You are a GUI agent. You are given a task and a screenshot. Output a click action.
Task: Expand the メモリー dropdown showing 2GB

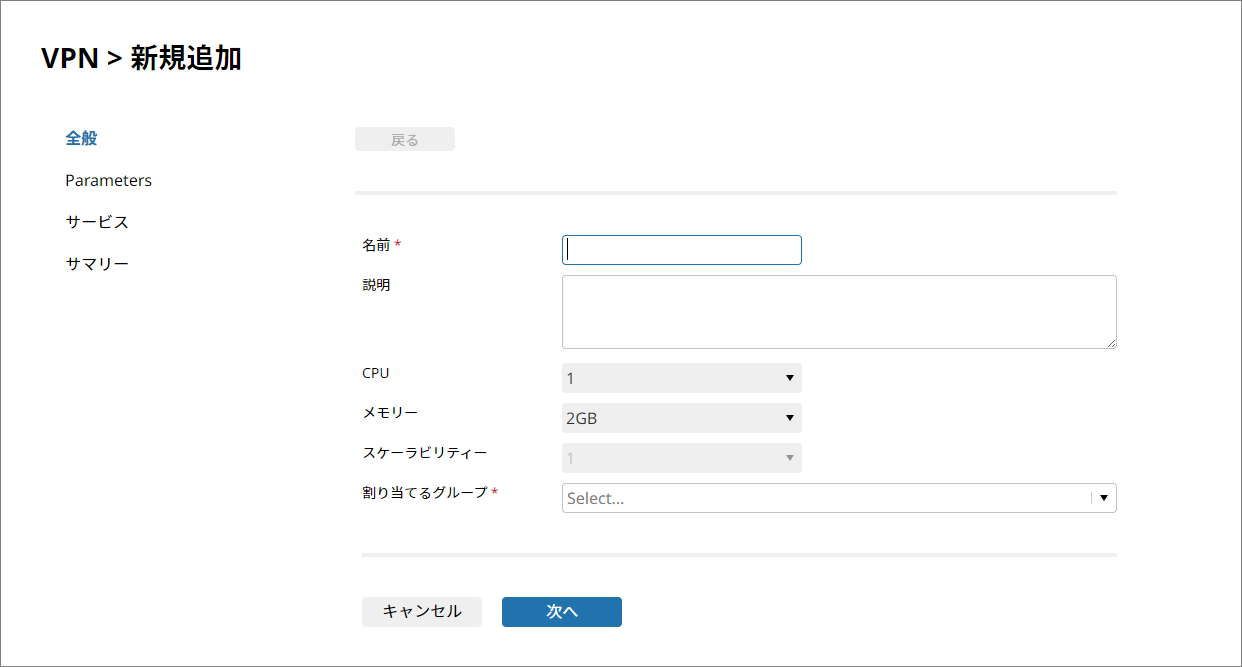point(681,418)
